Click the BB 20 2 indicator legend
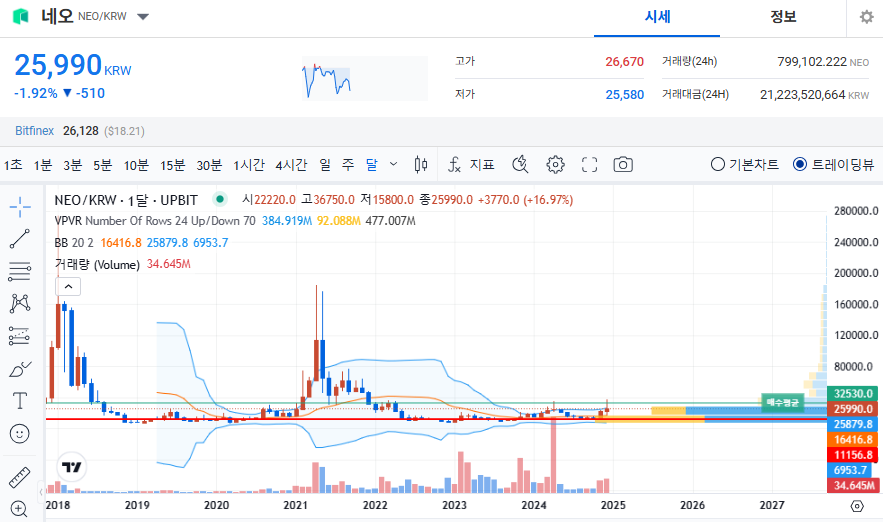 74,243
